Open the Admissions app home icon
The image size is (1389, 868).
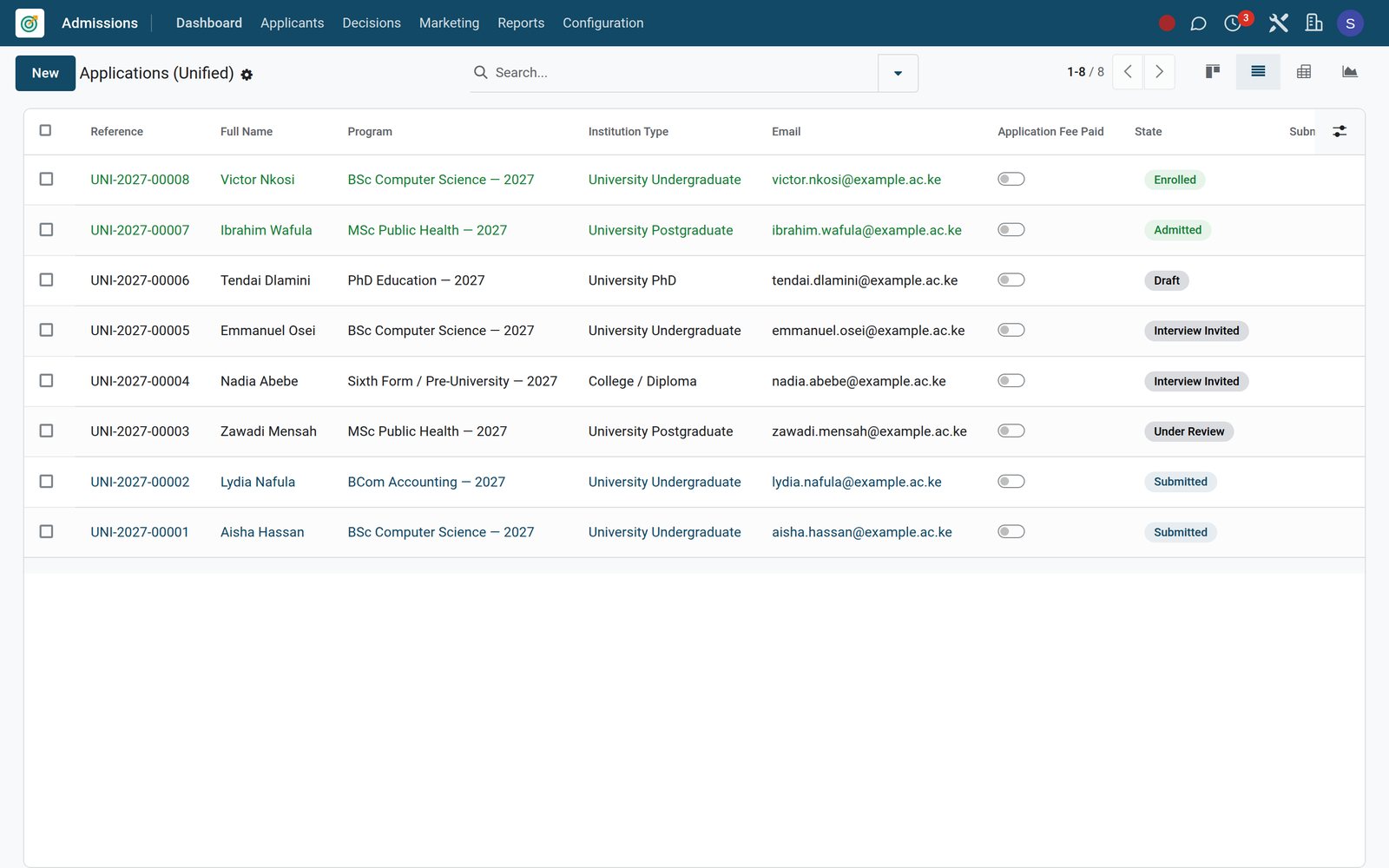click(x=30, y=23)
